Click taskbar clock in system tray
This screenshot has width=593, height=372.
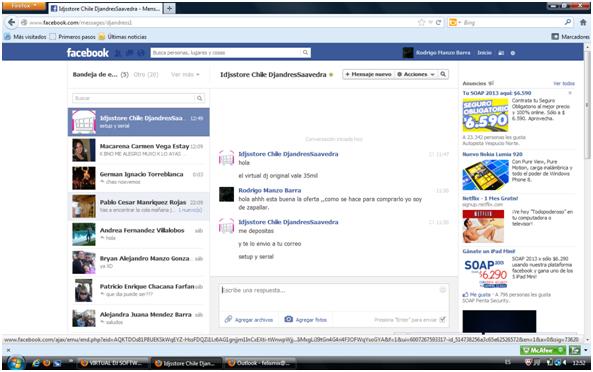tap(579, 363)
